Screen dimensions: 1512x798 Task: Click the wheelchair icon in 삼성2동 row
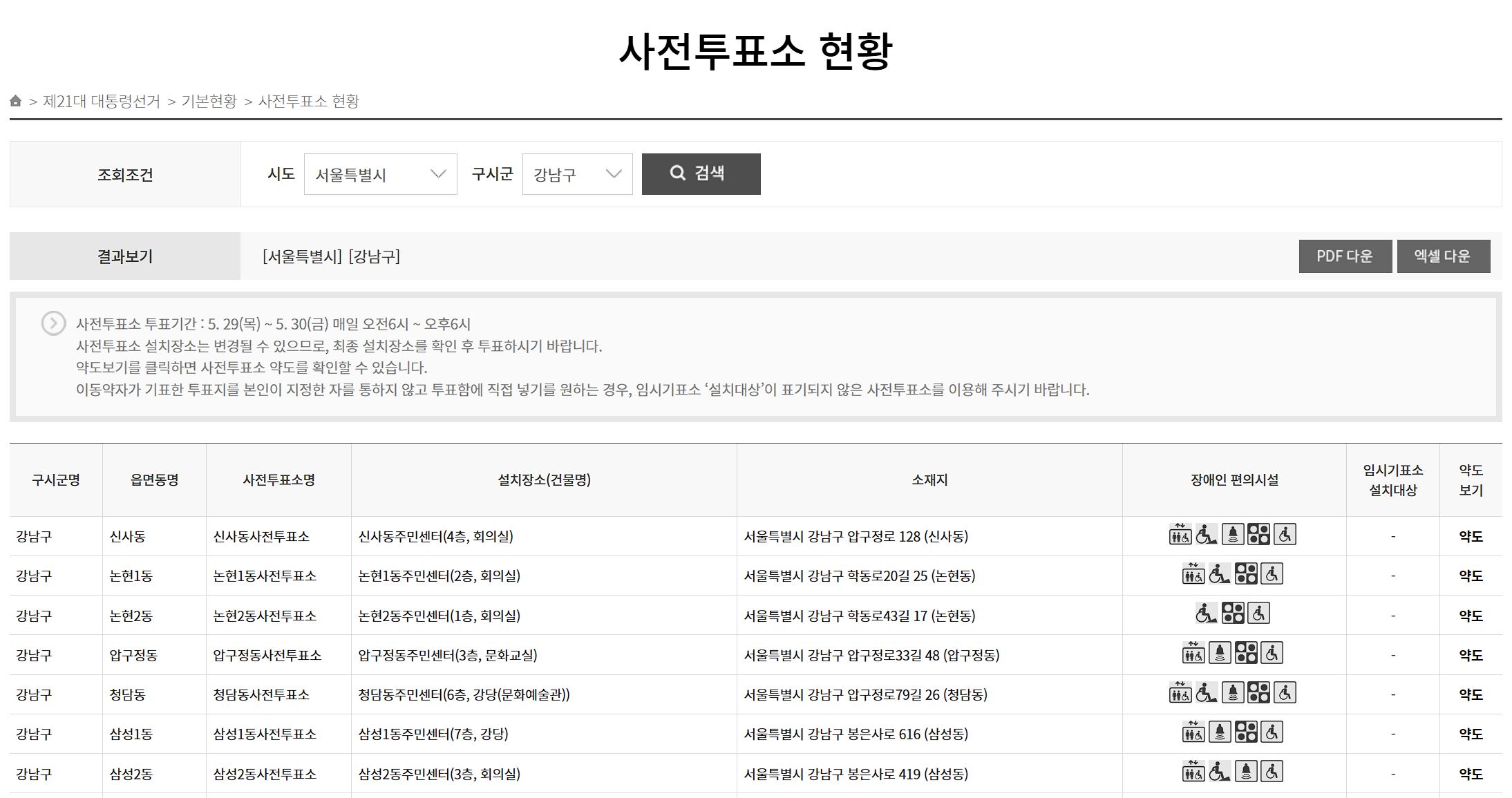tap(1272, 772)
